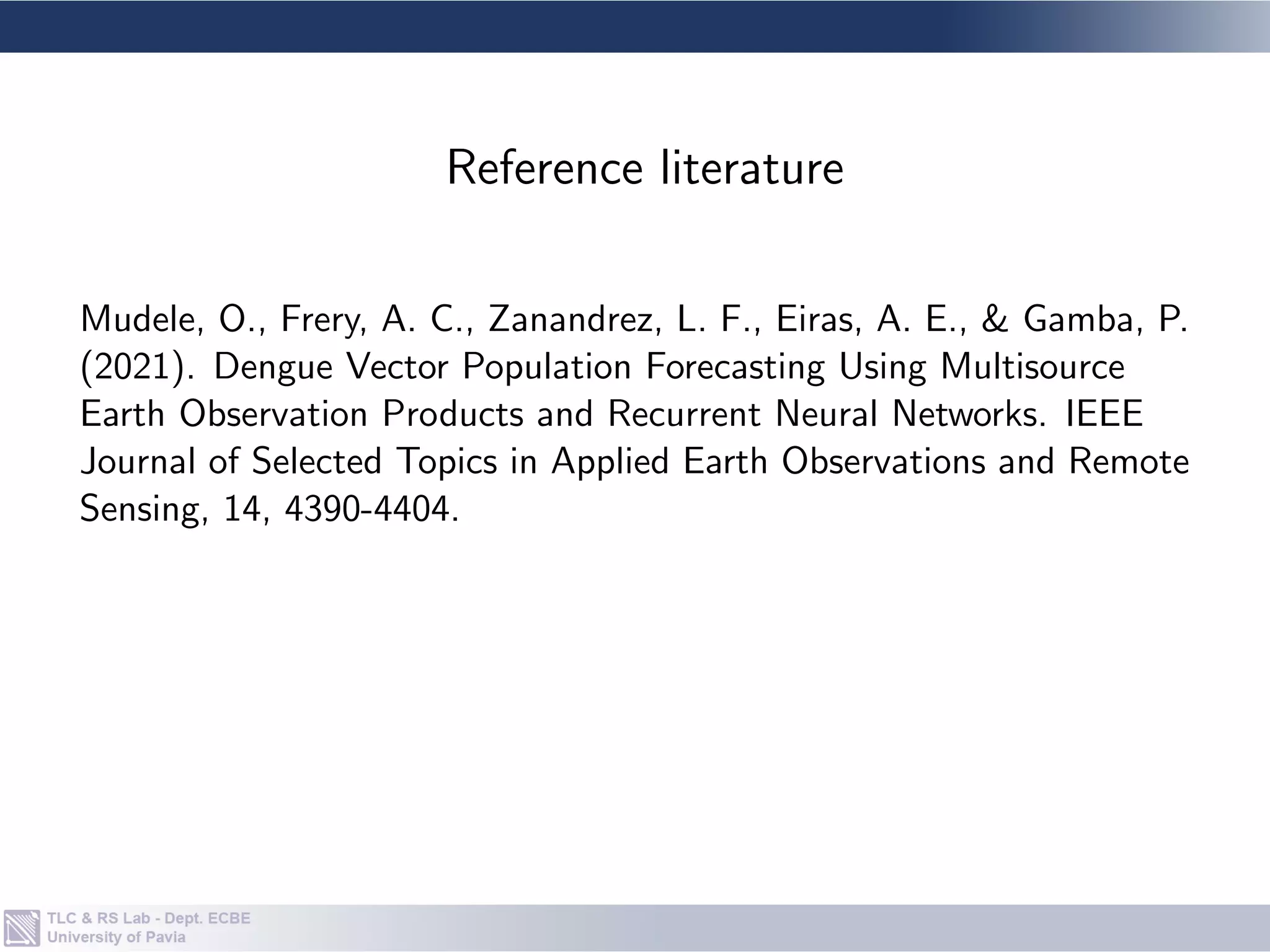
Task: Click the TLC & RS Lab logo icon
Action: click(x=22, y=928)
